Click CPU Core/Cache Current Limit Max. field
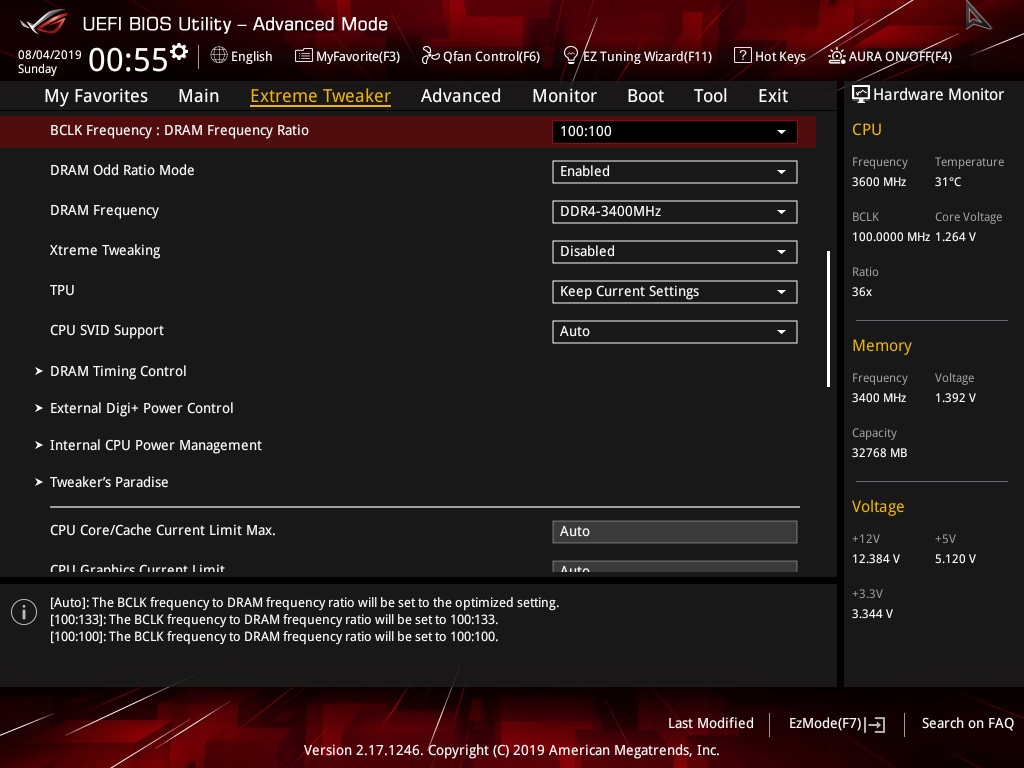Screen dimensions: 1024x768 click(x=675, y=532)
